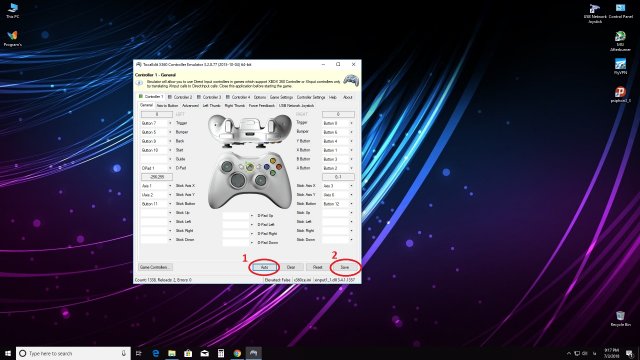The width and height of the screenshot is (640, 360).
Task: Select the Right Thumb sub-tab
Action: click(x=235, y=106)
